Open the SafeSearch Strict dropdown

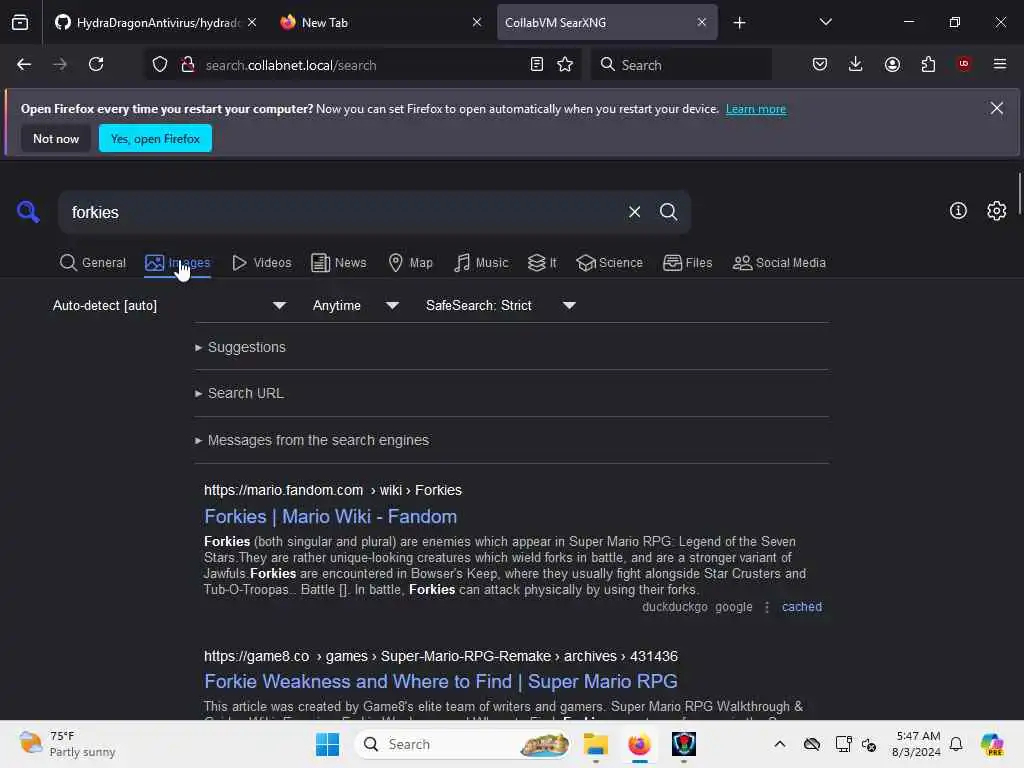[x=500, y=305]
